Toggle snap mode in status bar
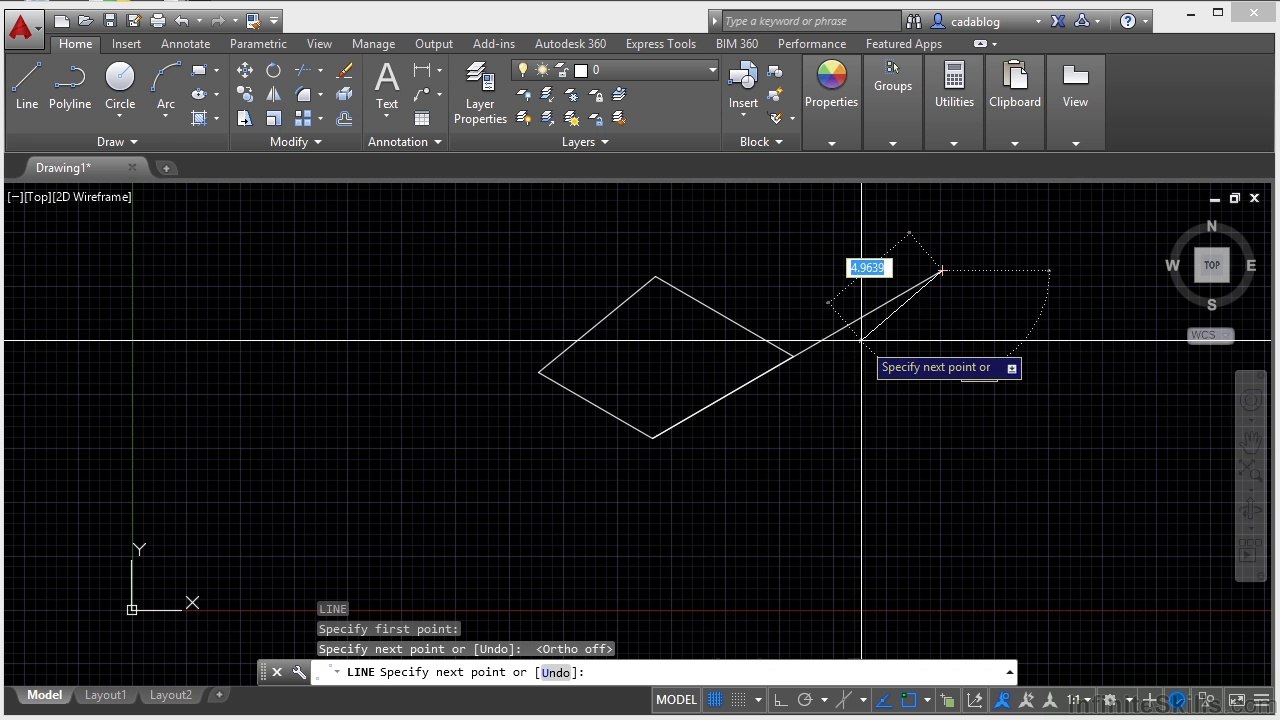1280x720 pixels. (x=738, y=700)
